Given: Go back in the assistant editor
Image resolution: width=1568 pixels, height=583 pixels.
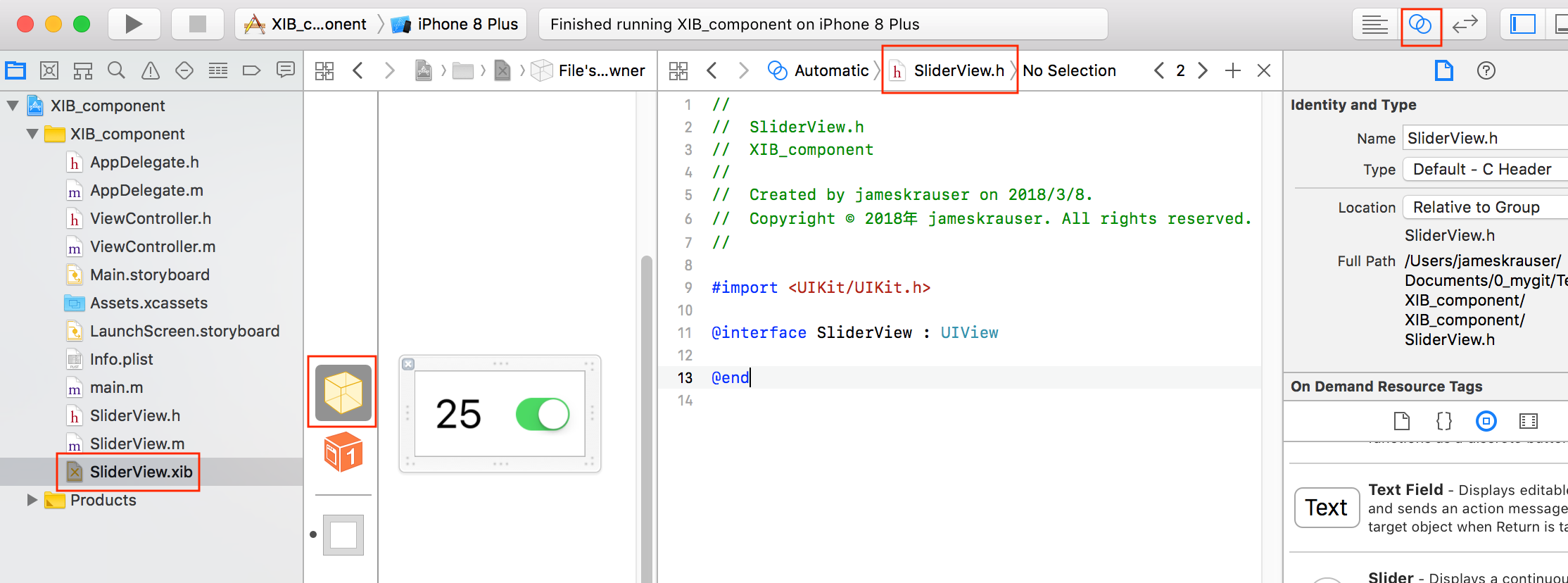Looking at the screenshot, I should coord(712,70).
